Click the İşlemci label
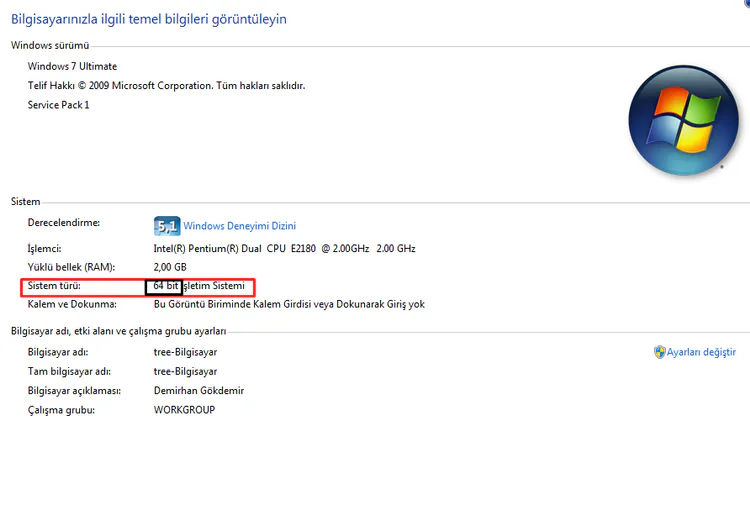Image resolution: width=750 pixels, height=526 pixels. pos(44,249)
